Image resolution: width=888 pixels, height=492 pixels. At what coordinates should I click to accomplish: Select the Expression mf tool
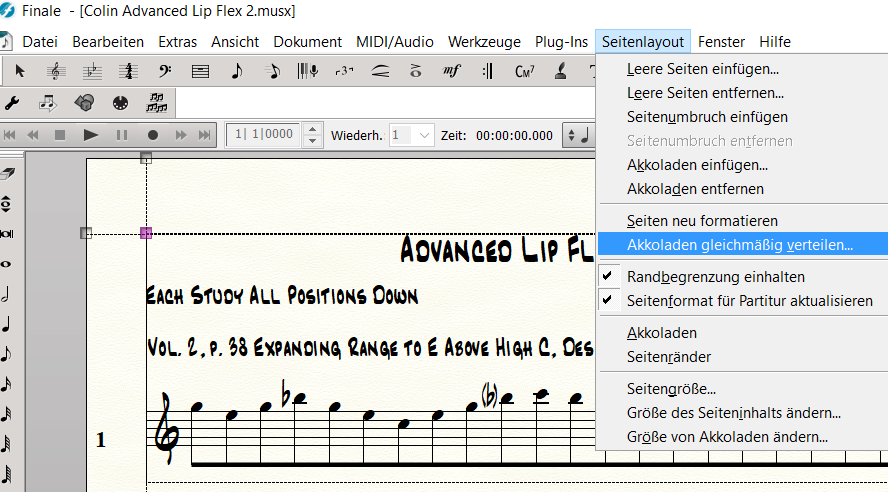pyautogui.click(x=451, y=71)
